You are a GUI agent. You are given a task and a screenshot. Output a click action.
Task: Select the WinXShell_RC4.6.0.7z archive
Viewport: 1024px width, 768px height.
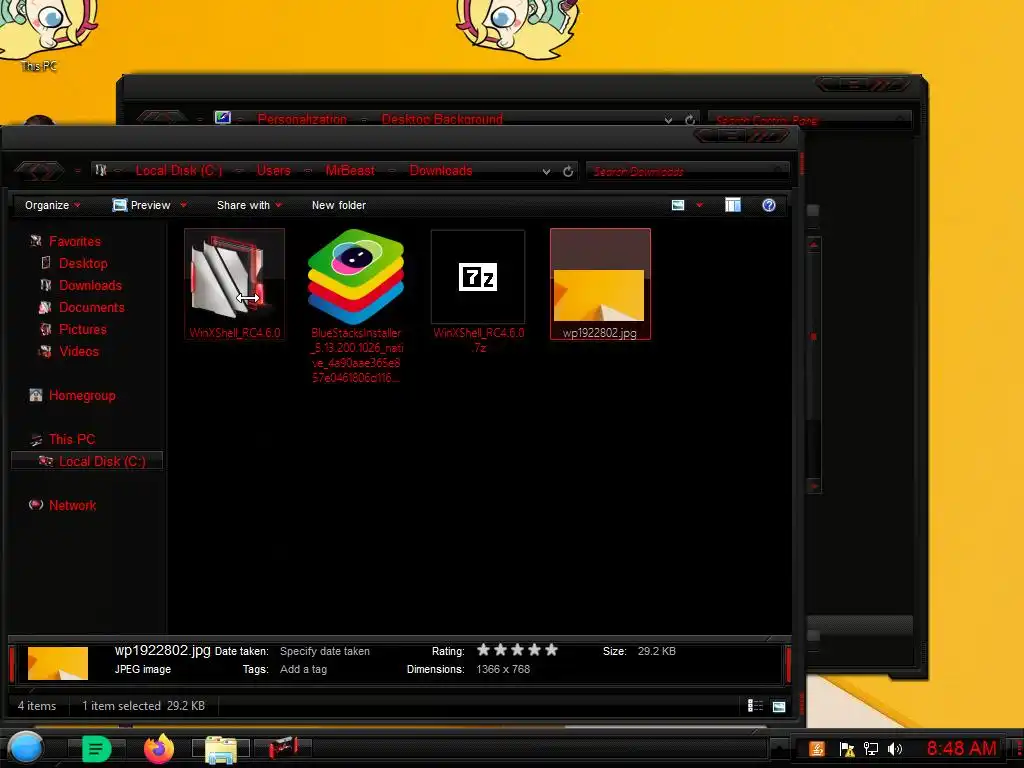point(478,277)
